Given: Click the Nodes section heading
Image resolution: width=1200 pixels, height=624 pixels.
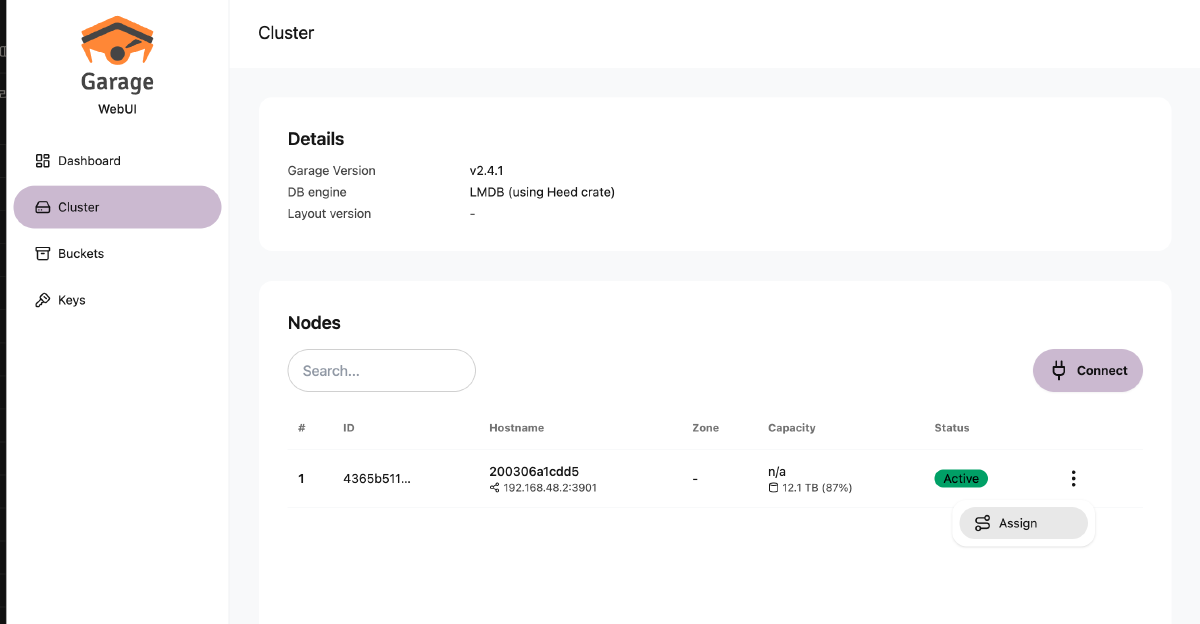Looking at the screenshot, I should 314,323.
